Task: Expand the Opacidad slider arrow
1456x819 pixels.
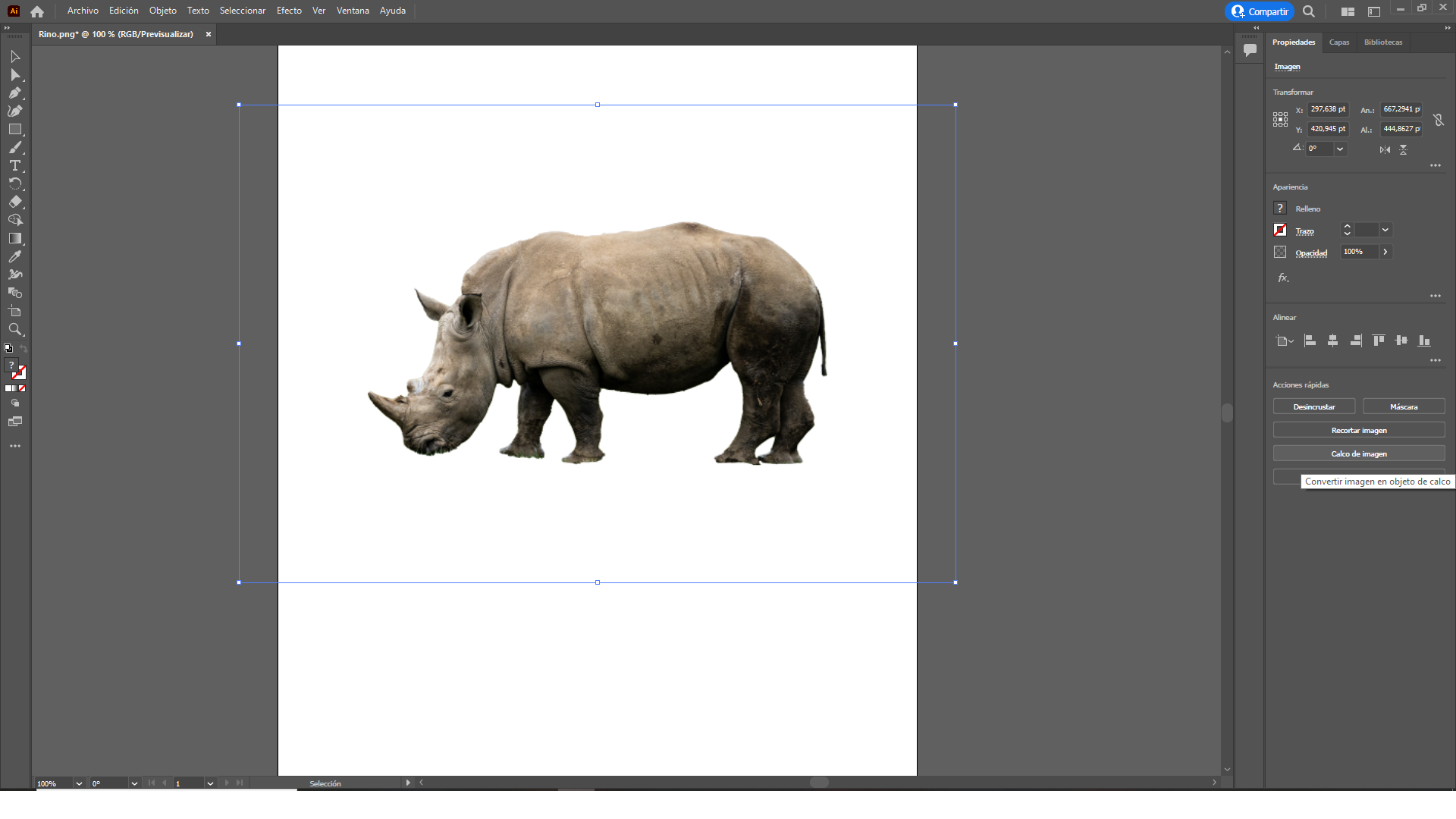Action: (1385, 252)
